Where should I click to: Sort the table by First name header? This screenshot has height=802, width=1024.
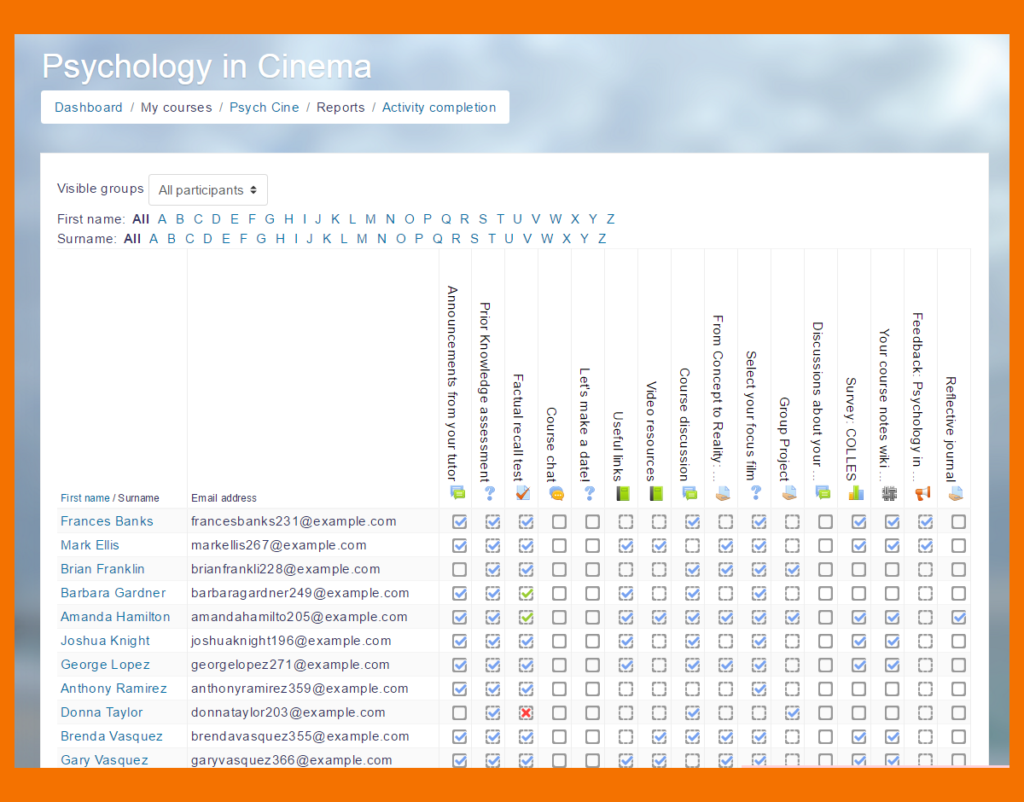(x=85, y=498)
